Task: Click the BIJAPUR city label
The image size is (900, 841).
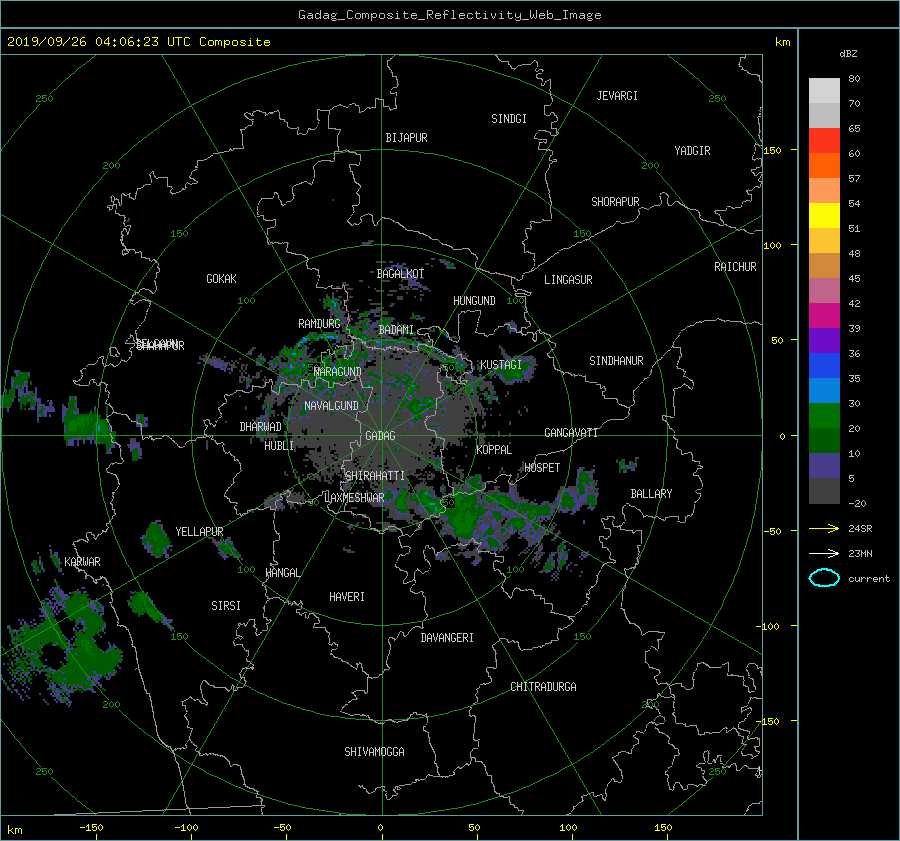Action: pyautogui.click(x=406, y=138)
